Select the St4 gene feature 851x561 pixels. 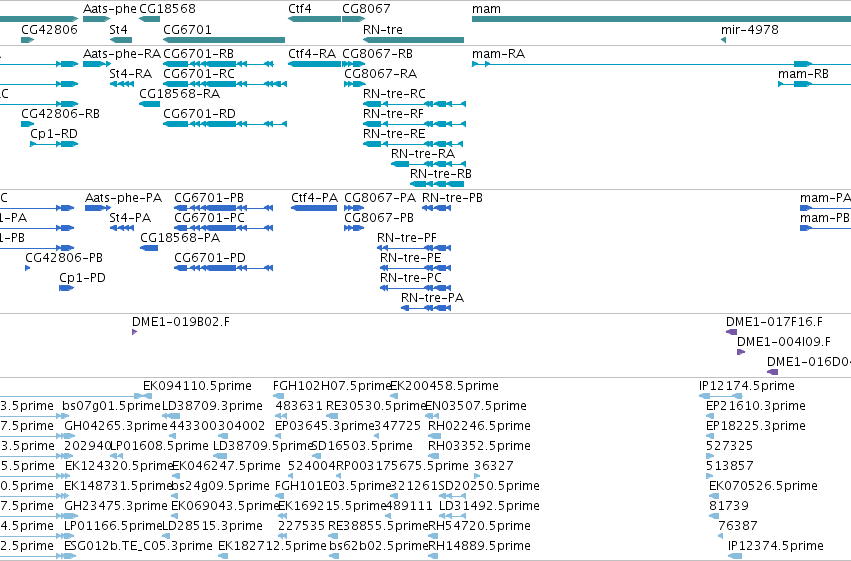tap(120, 40)
